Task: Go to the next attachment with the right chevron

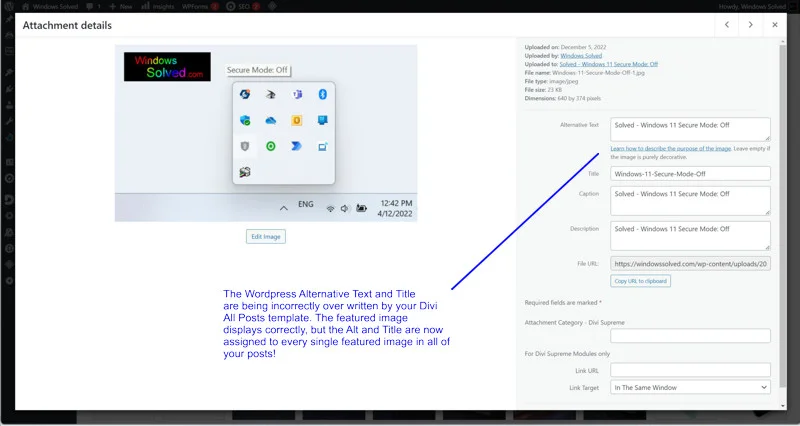Action: [751, 25]
